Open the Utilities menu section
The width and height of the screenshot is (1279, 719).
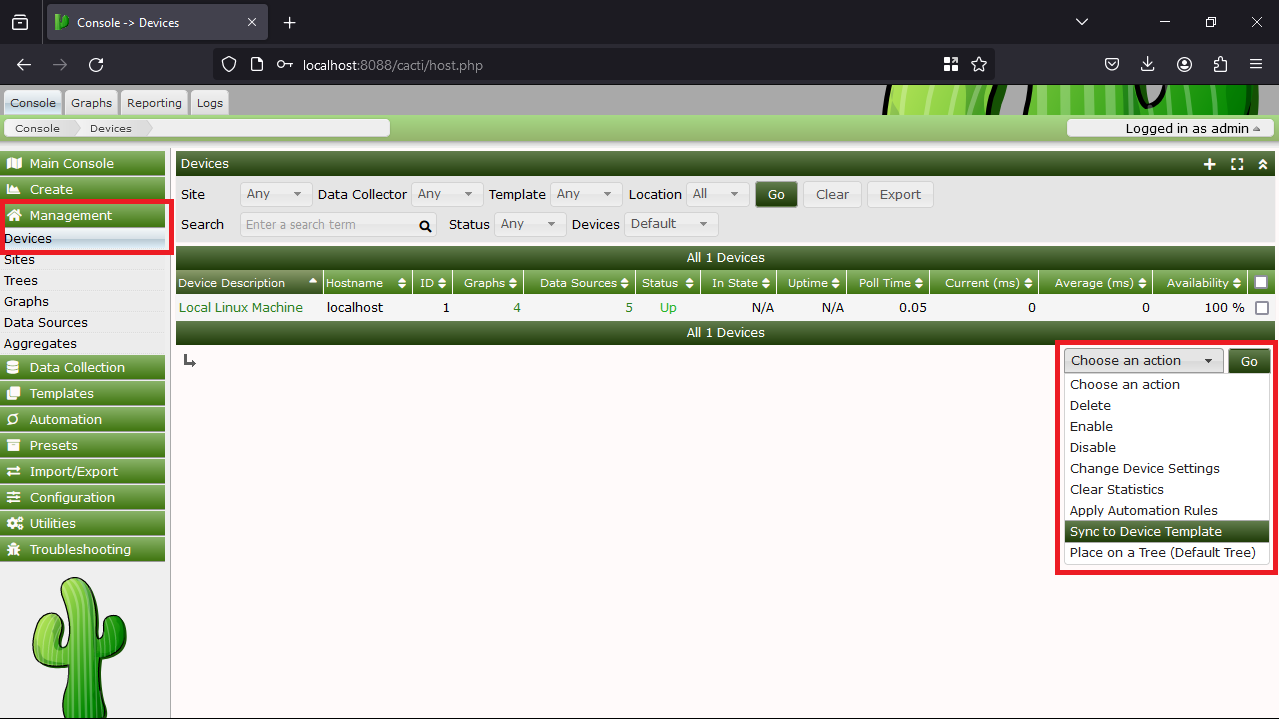click(x=83, y=523)
